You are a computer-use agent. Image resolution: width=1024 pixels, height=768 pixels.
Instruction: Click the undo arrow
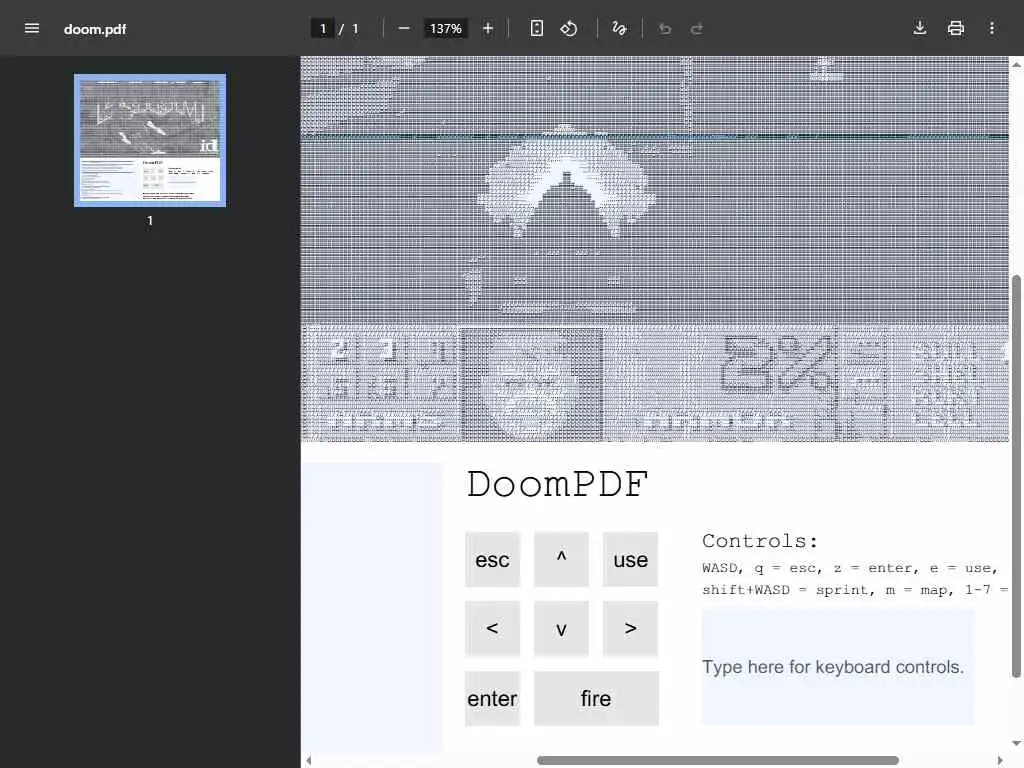coord(665,28)
